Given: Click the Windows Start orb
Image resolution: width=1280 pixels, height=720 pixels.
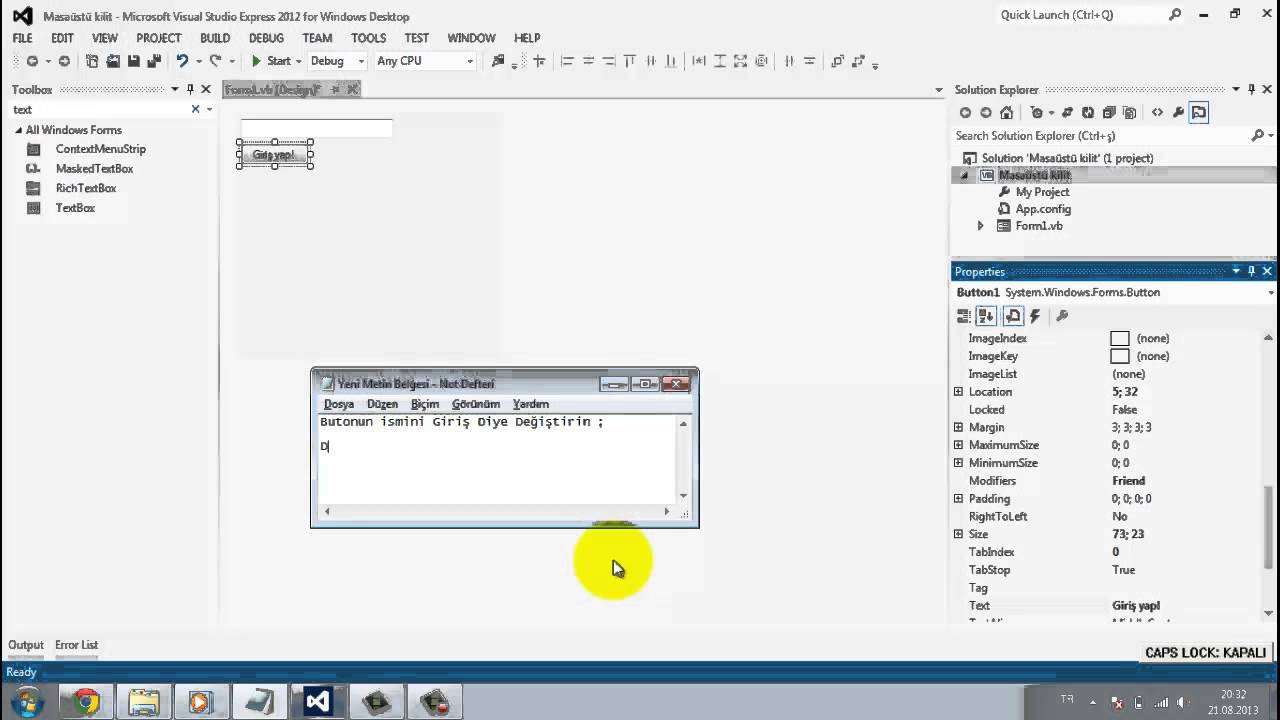Looking at the screenshot, I should [25, 702].
